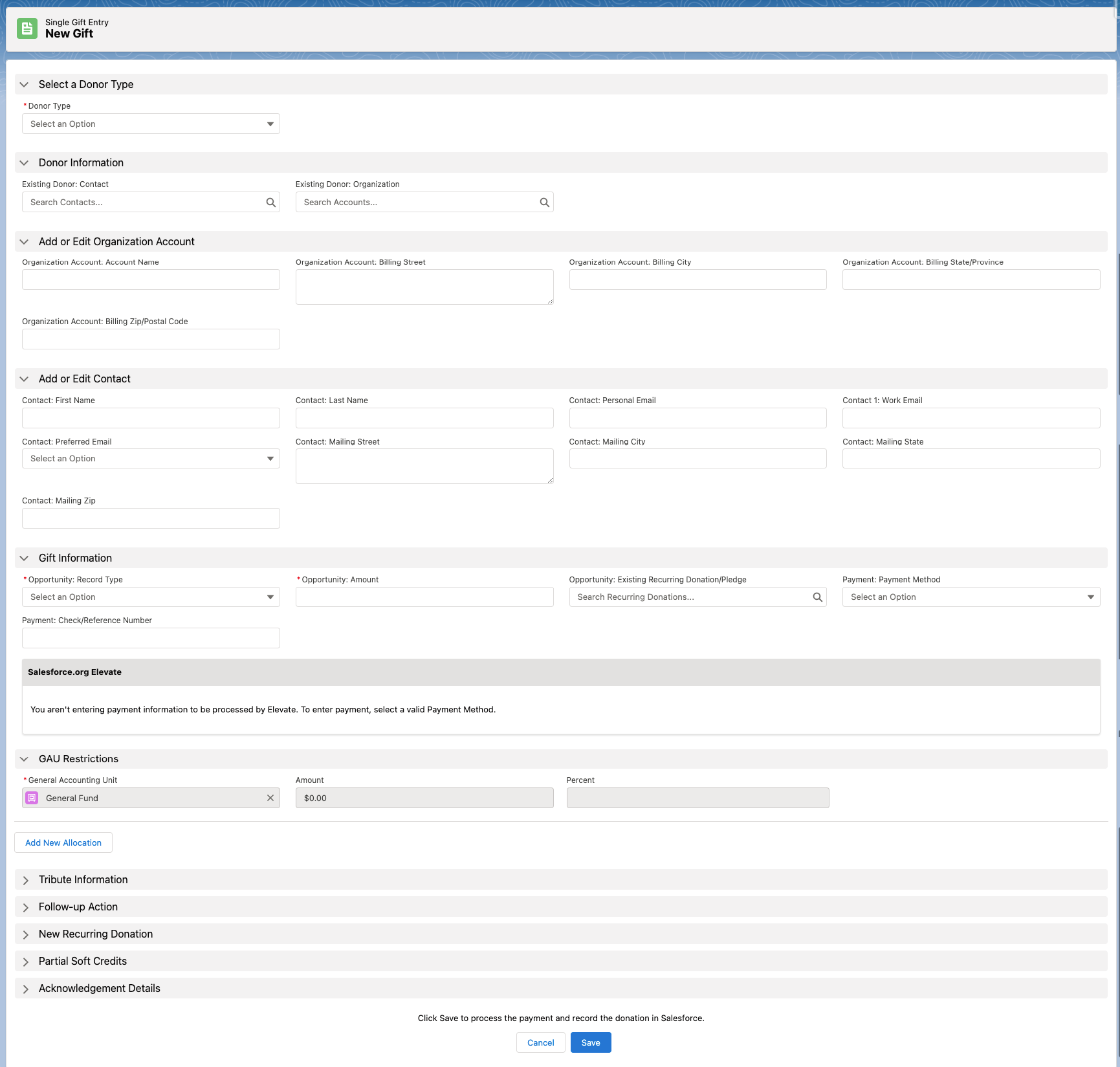Collapse the Gift Information section
This screenshot has width=1120, height=1067.
pos(24,558)
